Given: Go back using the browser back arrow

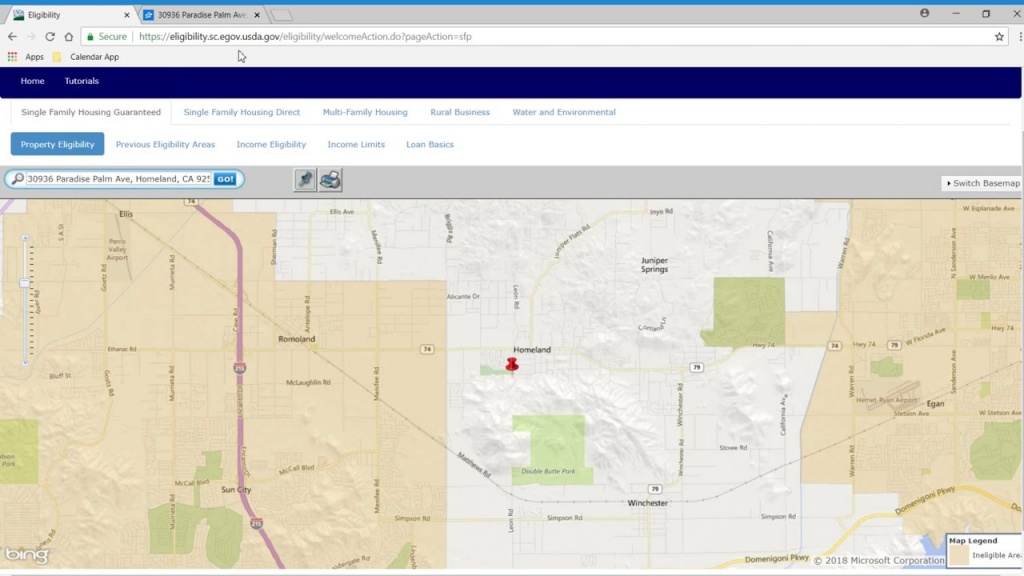Looking at the screenshot, I should pyautogui.click(x=12, y=37).
